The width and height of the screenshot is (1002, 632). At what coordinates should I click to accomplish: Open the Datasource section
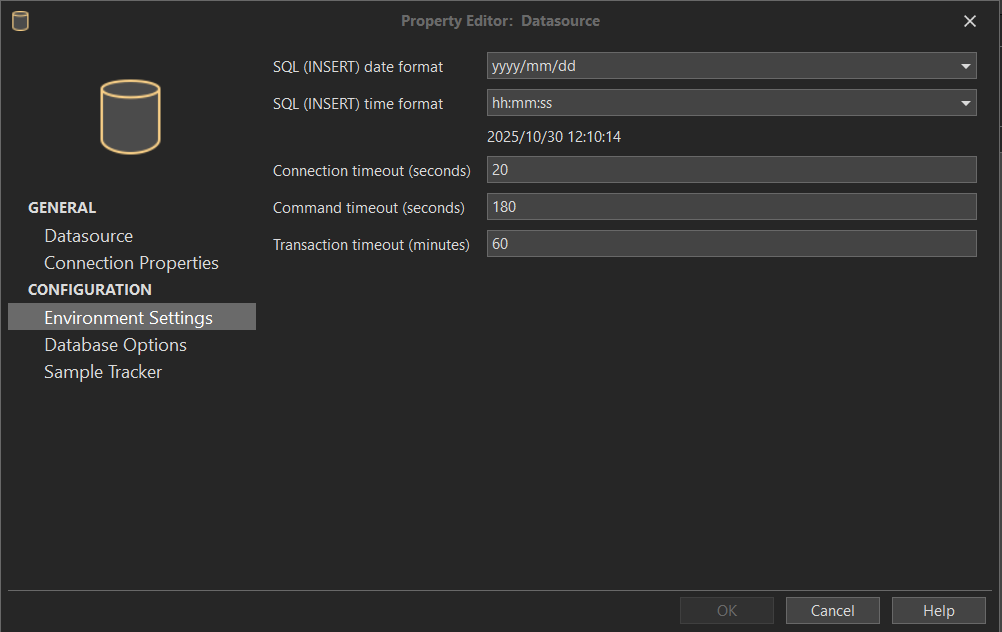pos(88,236)
